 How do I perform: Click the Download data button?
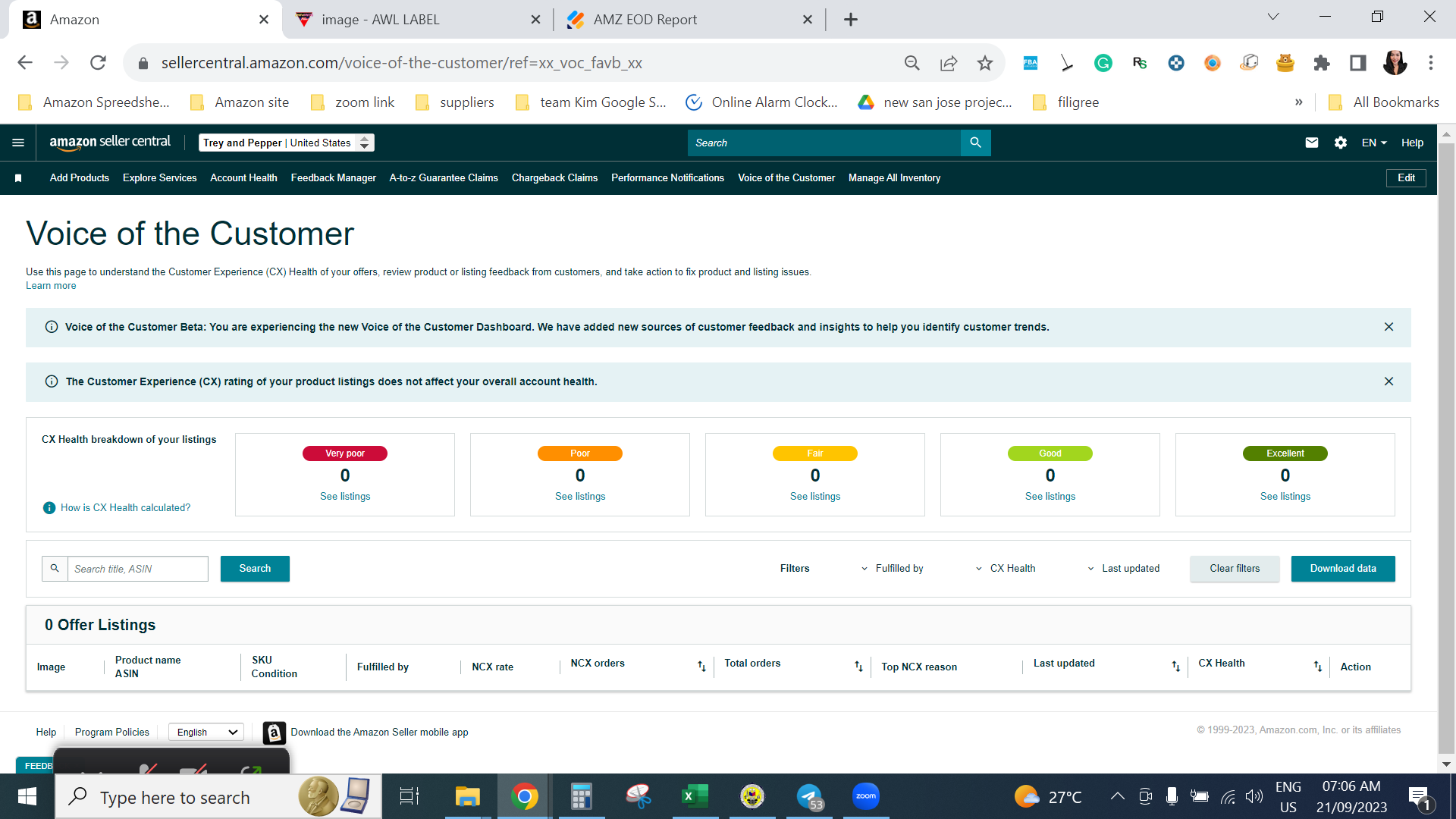tap(1342, 569)
